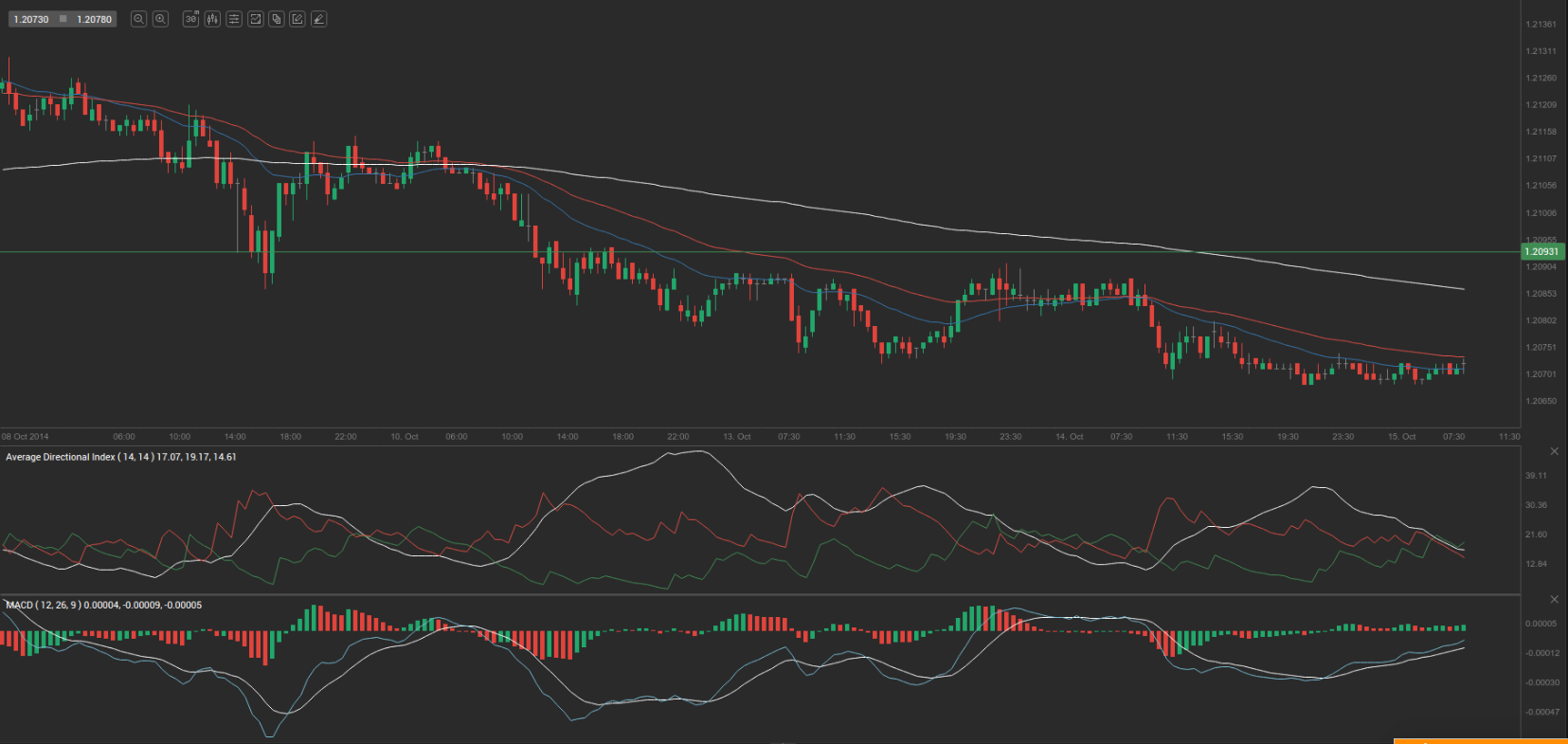Click the 1.20730 bid price
The width and height of the screenshot is (1568, 744).
coord(31,19)
